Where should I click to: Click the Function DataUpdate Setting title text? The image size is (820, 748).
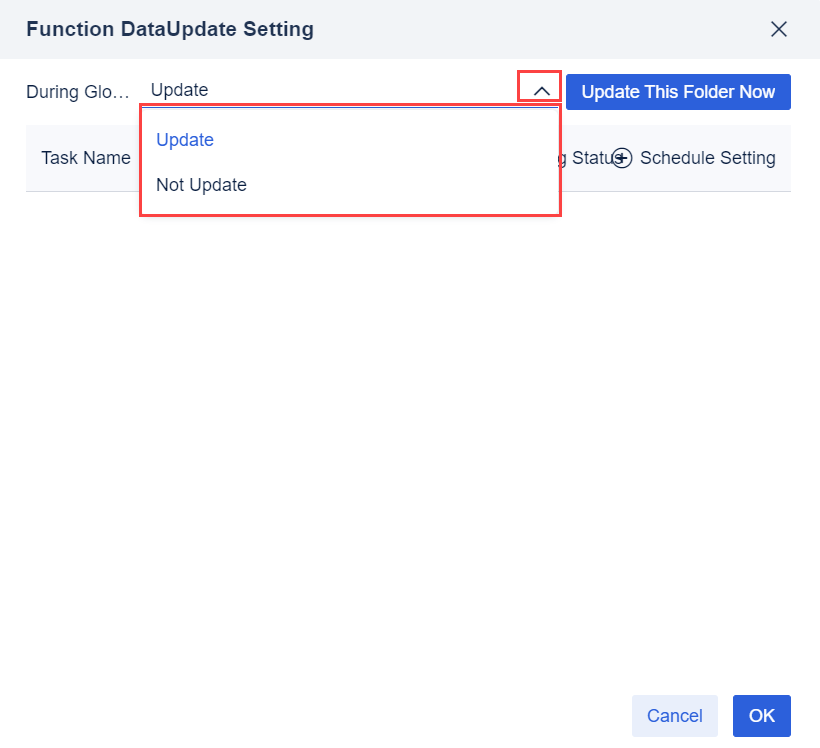click(170, 29)
